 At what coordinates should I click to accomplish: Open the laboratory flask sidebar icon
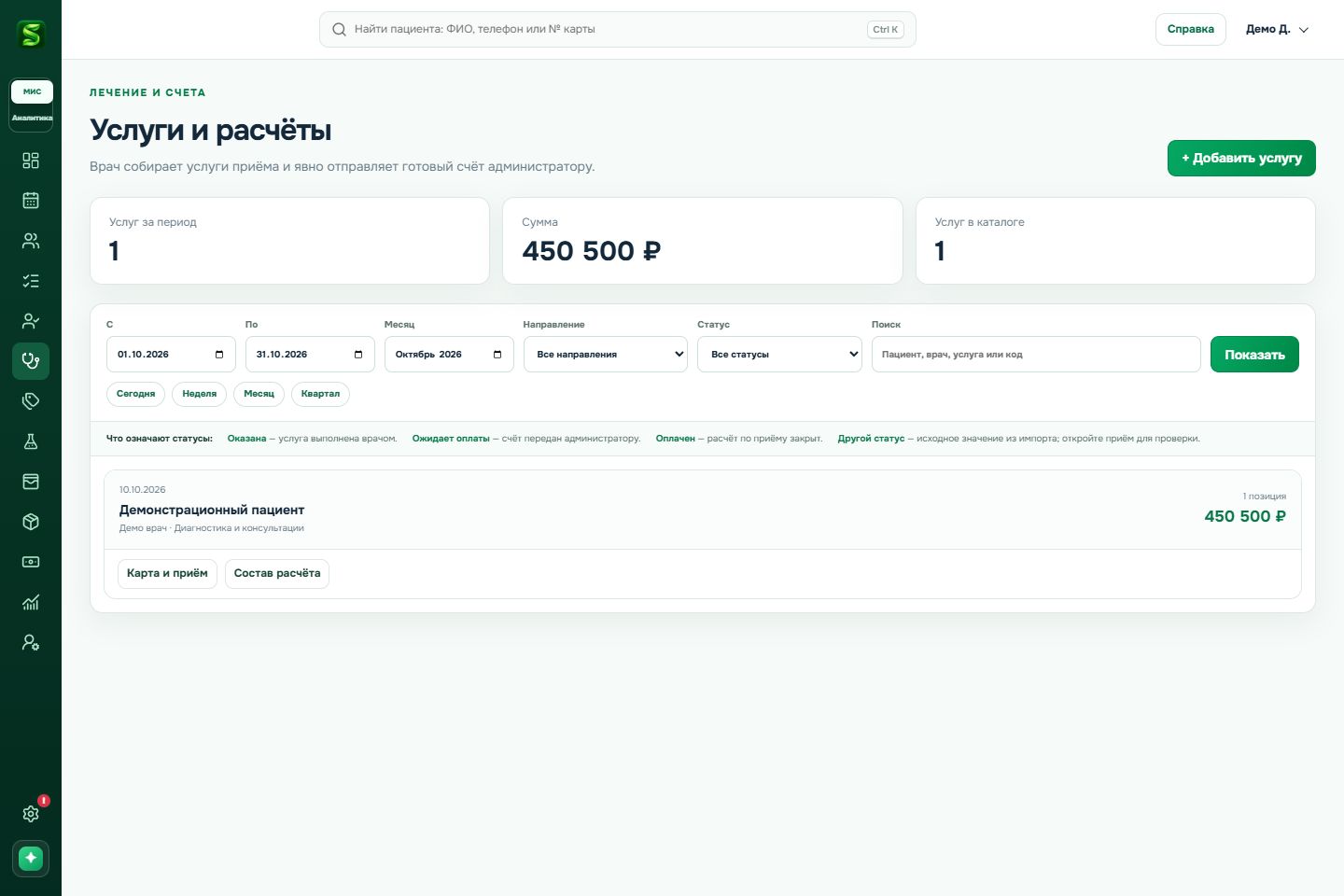click(31, 441)
